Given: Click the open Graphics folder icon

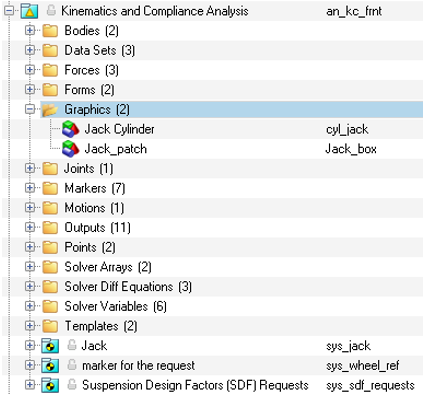Looking at the screenshot, I should pyautogui.click(x=50, y=109).
